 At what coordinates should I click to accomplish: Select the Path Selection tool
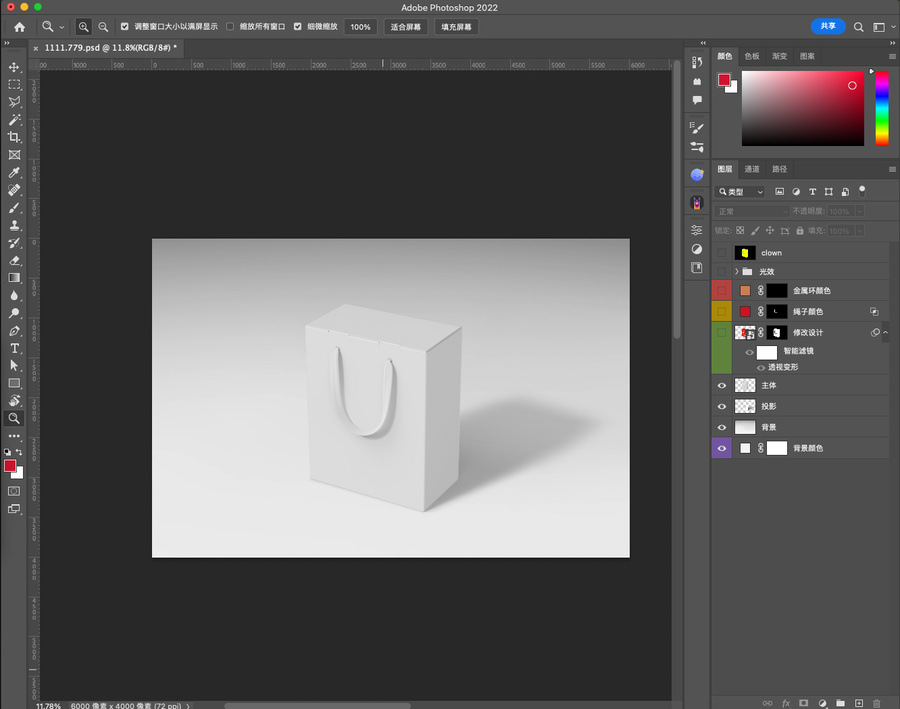[x=14, y=366]
